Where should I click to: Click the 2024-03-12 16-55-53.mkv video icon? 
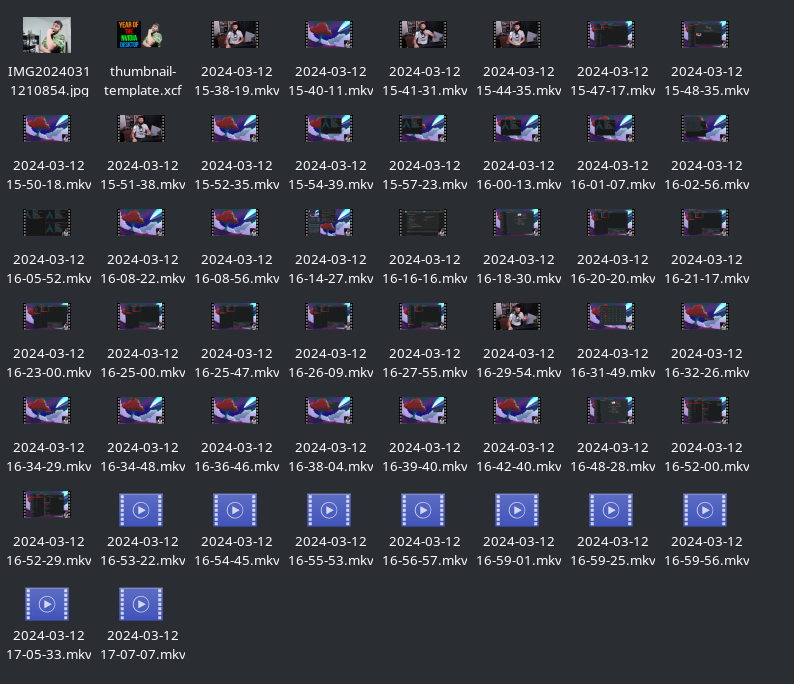(329, 510)
